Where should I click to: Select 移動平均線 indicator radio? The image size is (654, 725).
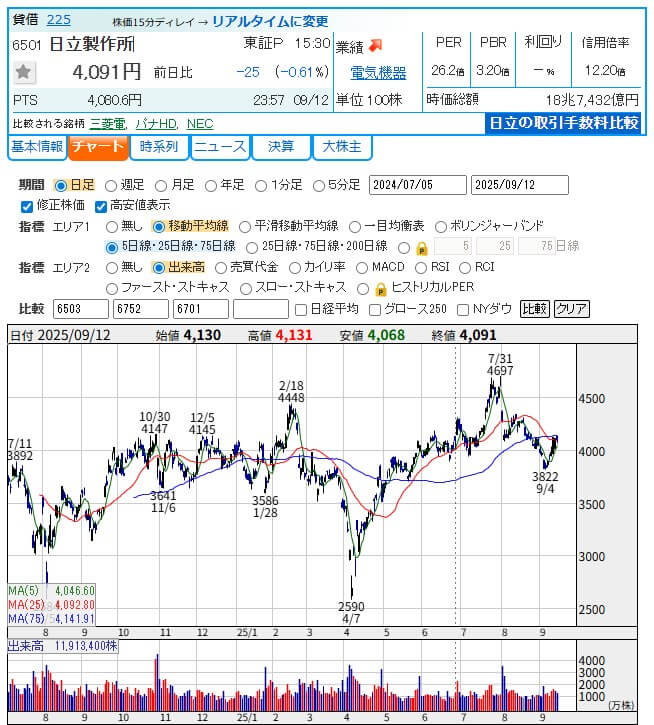(159, 227)
